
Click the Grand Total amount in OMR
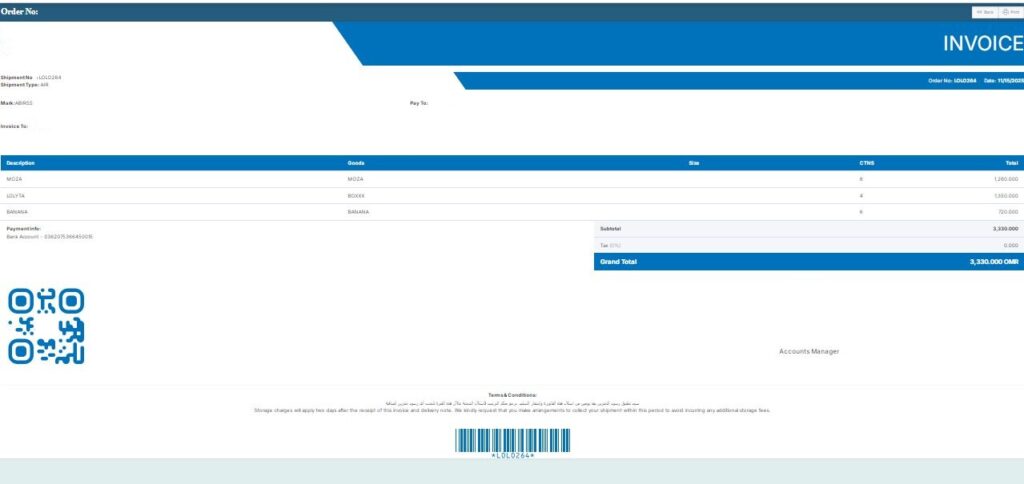993,261
